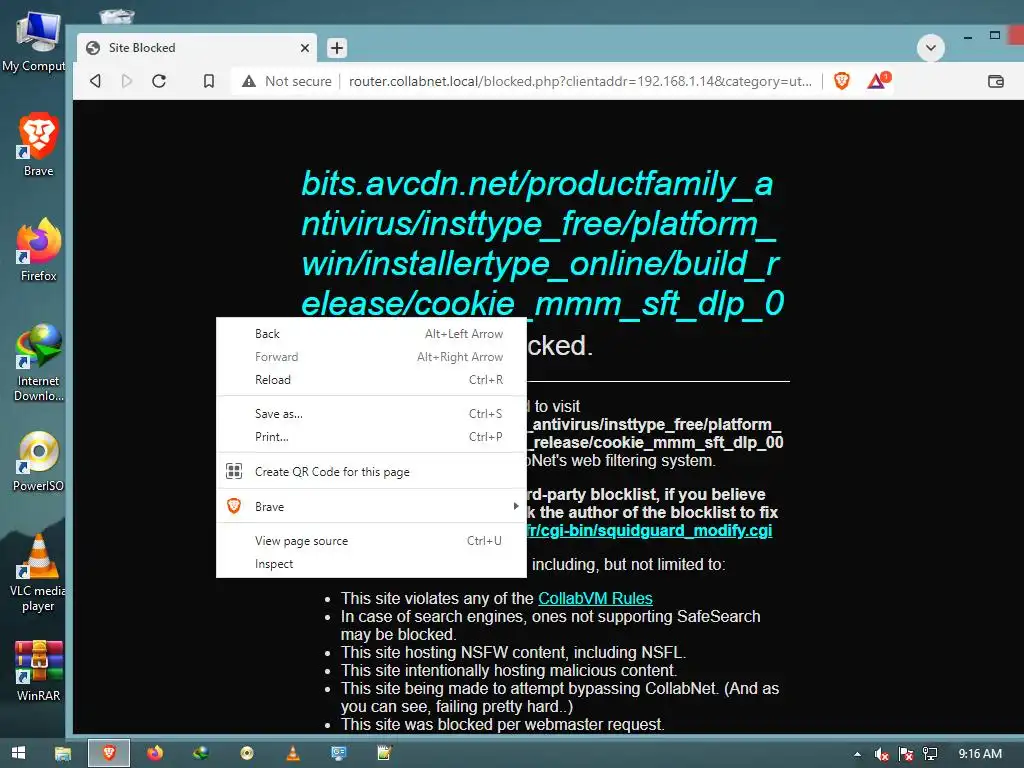Close the Site Blocked tab
This screenshot has width=1024, height=768.
[x=304, y=48]
